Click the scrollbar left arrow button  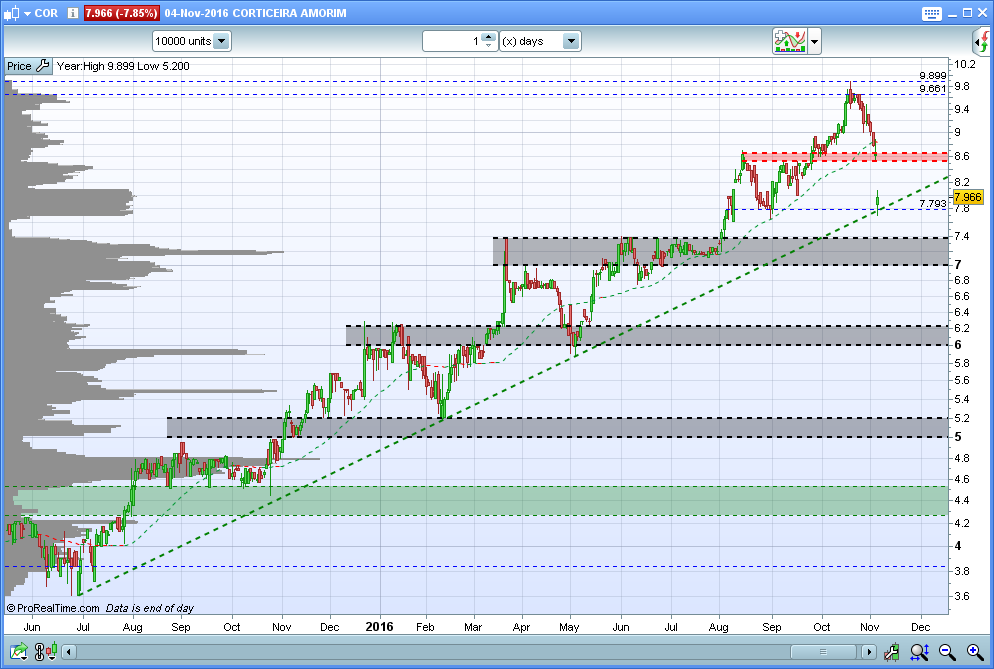pyautogui.click(x=69, y=652)
